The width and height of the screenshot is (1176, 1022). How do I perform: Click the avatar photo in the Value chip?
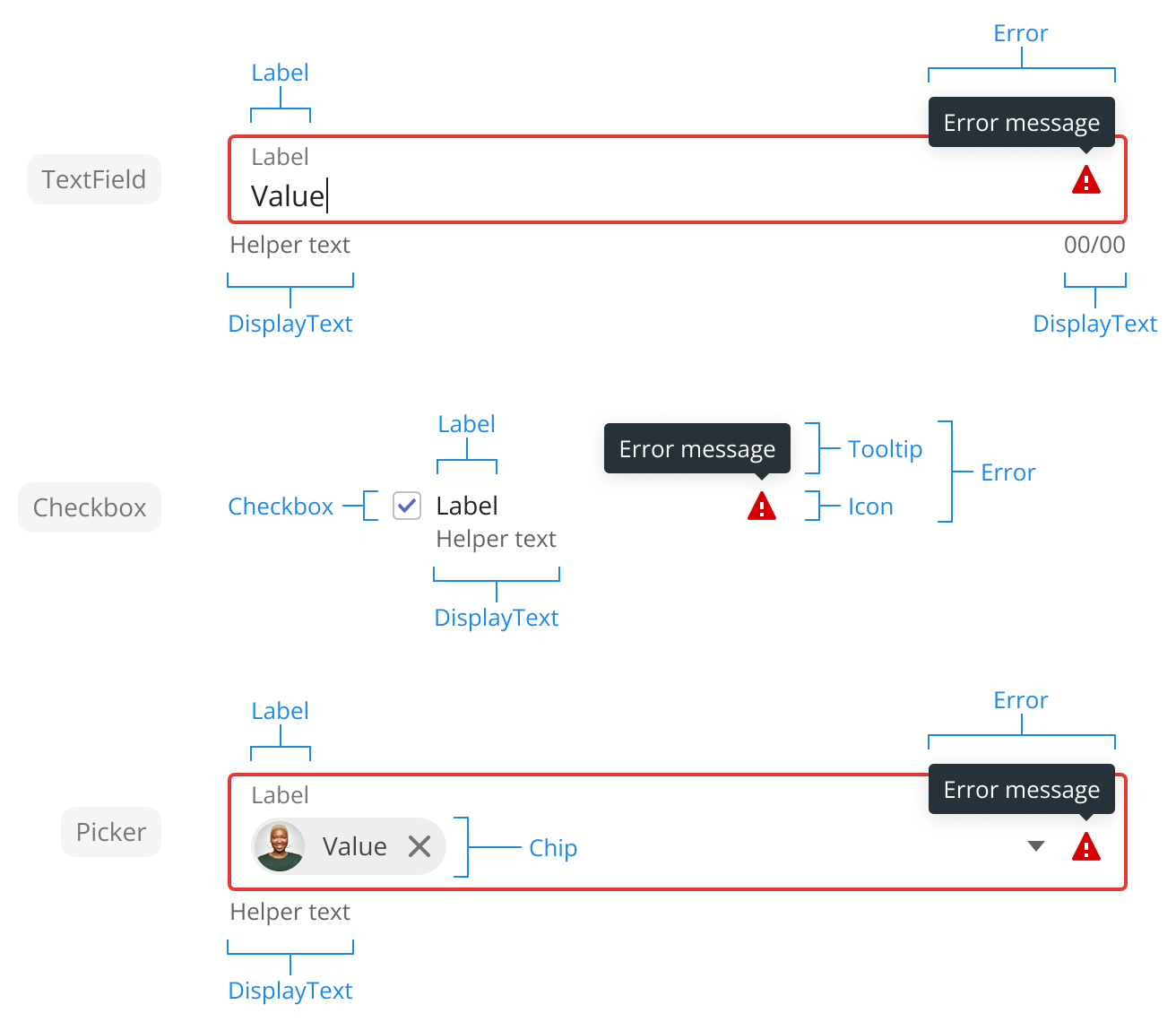tap(280, 846)
